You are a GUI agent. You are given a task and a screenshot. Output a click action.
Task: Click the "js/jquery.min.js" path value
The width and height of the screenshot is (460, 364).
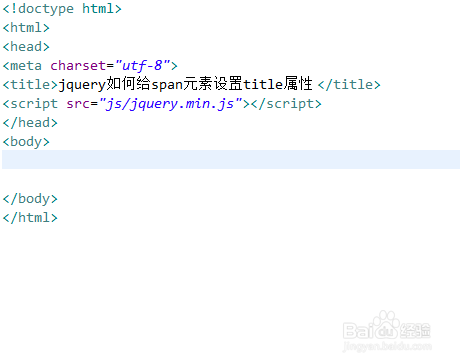(x=170, y=104)
